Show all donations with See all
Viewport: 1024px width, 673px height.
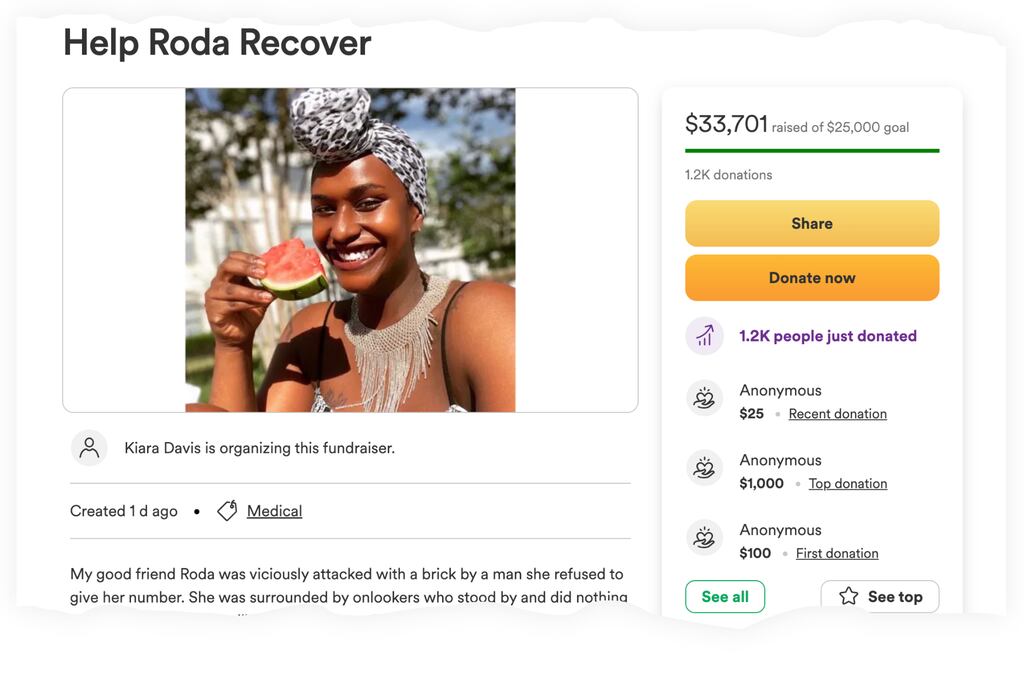coord(725,595)
